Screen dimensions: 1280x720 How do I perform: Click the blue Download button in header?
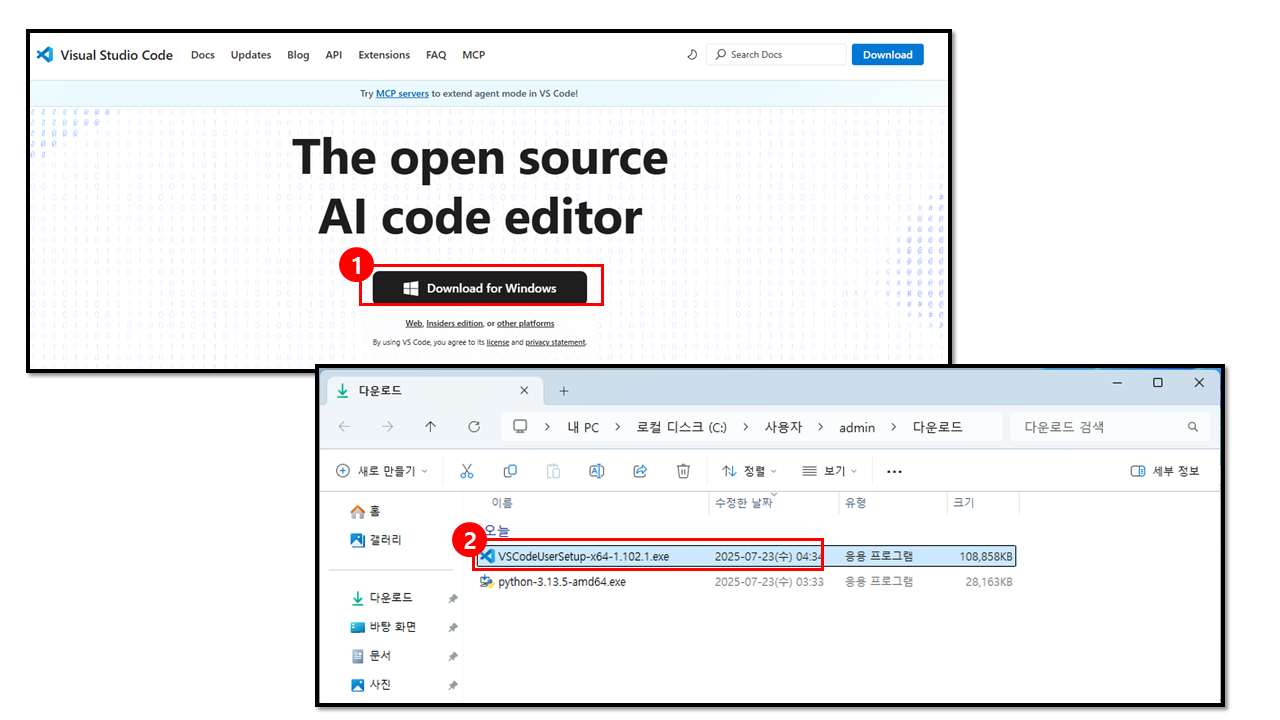click(x=888, y=55)
